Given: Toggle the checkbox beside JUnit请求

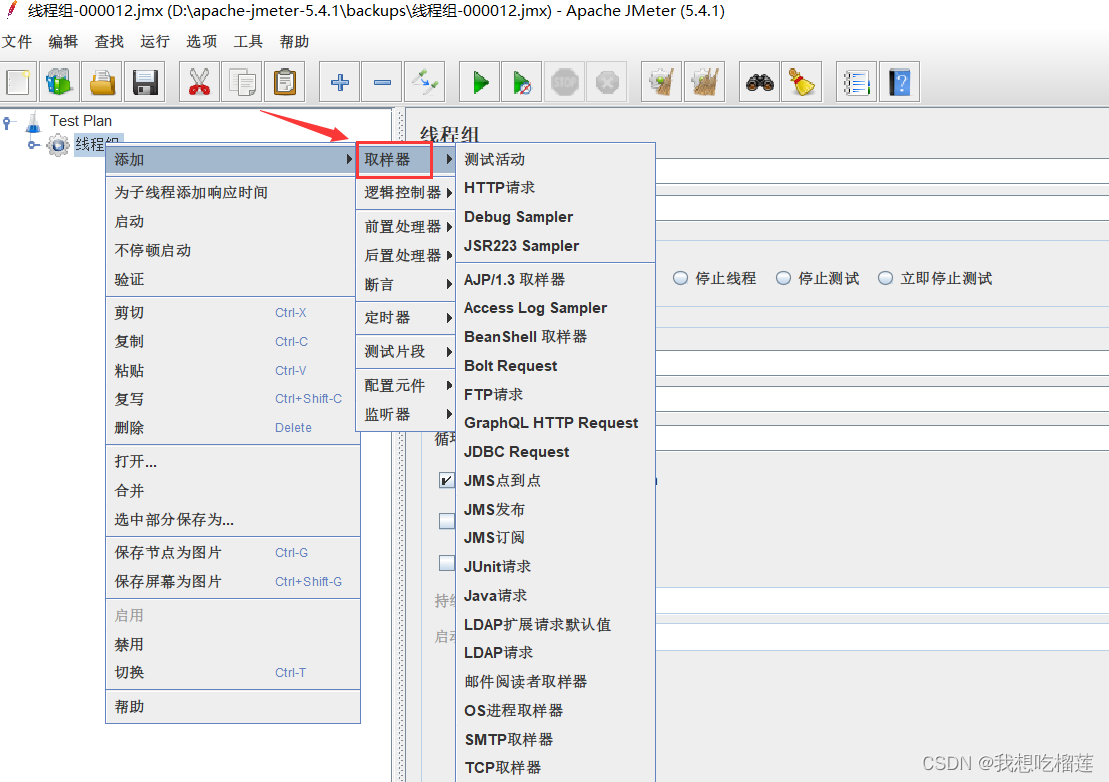Looking at the screenshot, I should coord(446,563).
